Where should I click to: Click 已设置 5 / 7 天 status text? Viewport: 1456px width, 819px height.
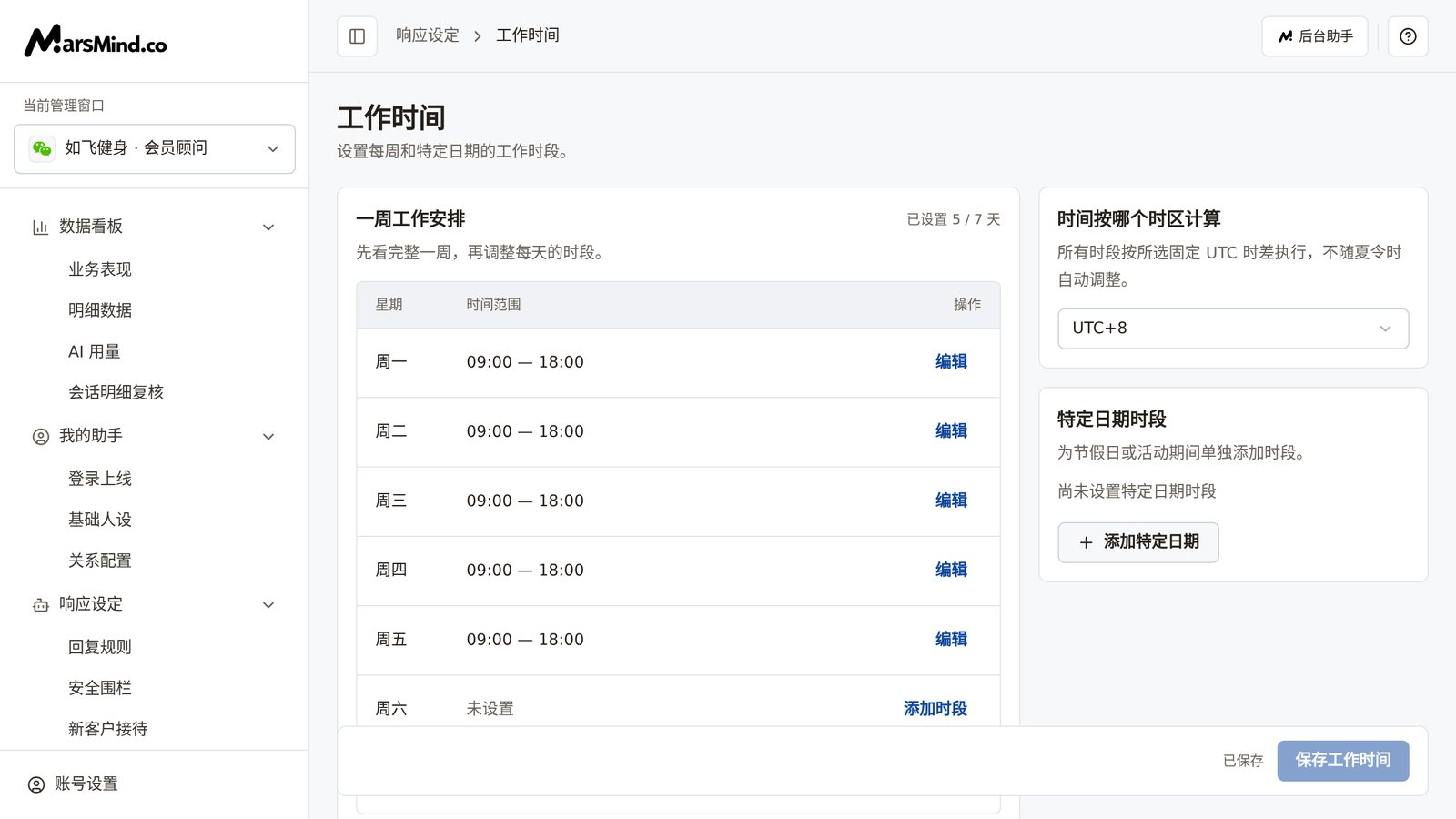[x=954, y=219]
